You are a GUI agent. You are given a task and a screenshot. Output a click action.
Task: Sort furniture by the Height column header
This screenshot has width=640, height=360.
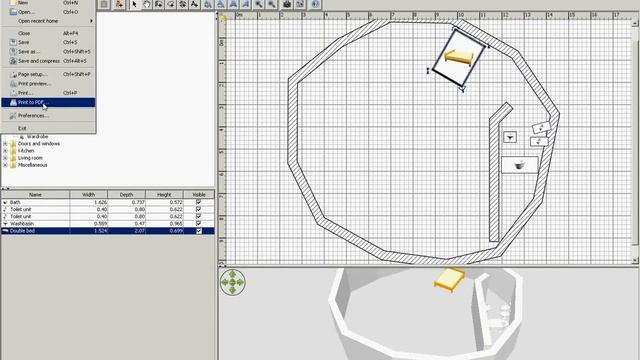[x=164, y=195]
